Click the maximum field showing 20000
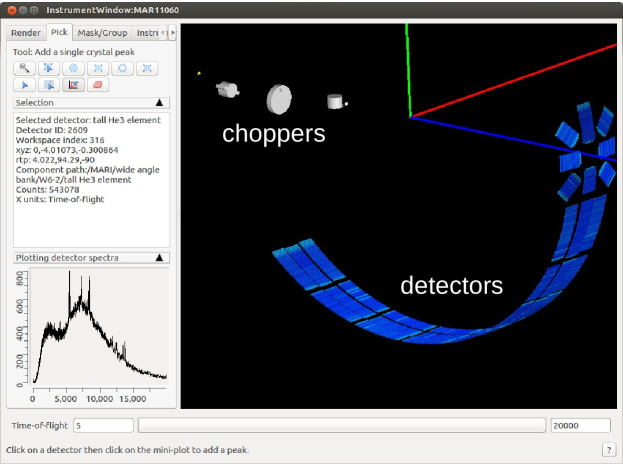 click(x=580, y=426)
